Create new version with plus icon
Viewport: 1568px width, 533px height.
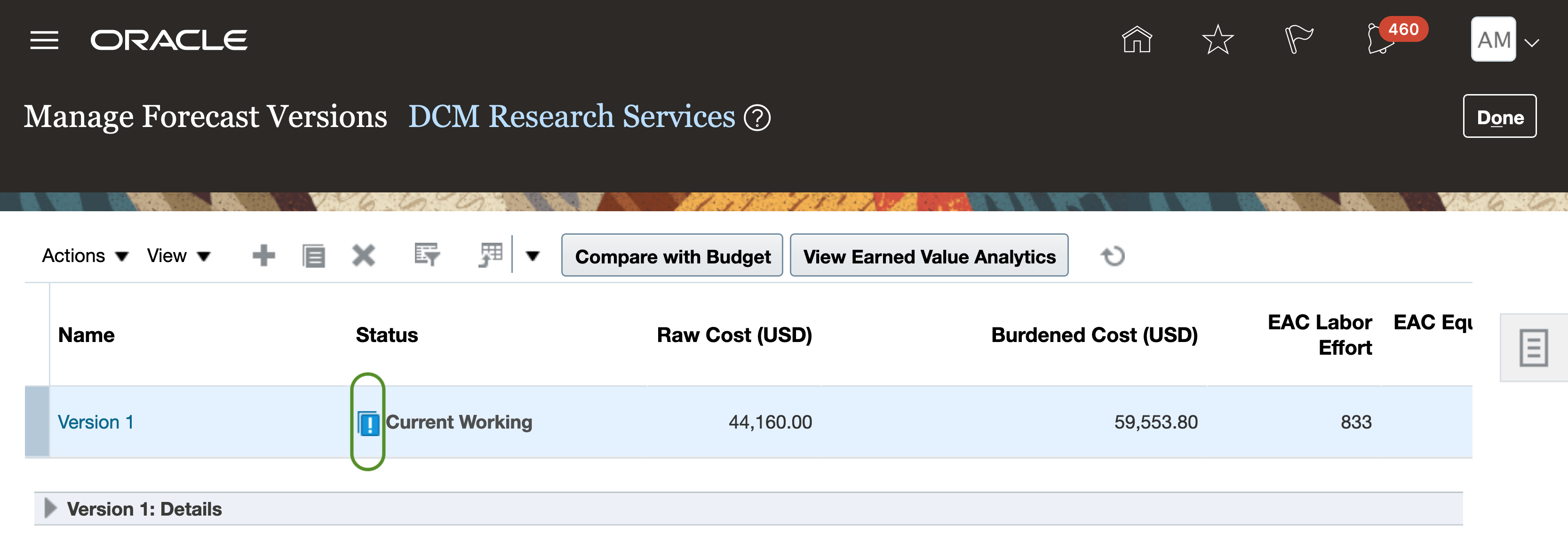(263, 255)
